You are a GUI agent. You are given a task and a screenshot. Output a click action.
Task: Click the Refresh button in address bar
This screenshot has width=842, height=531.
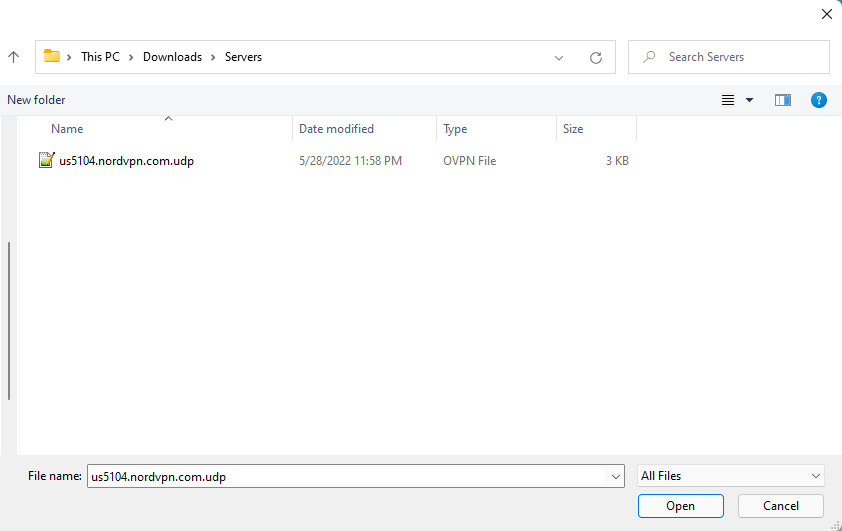coord(596,57)
